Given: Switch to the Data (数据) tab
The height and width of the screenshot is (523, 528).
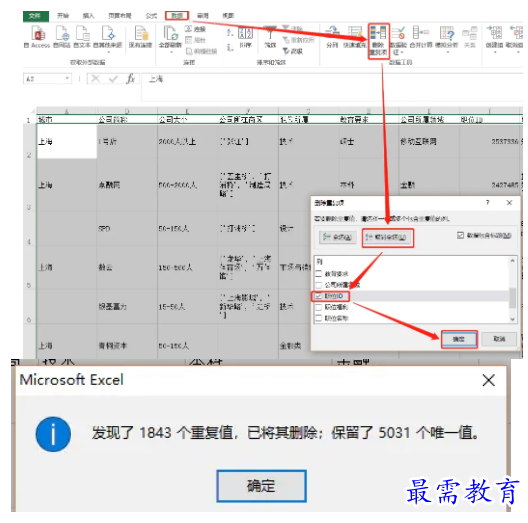Looking at the screenshot, I should 177,15.
